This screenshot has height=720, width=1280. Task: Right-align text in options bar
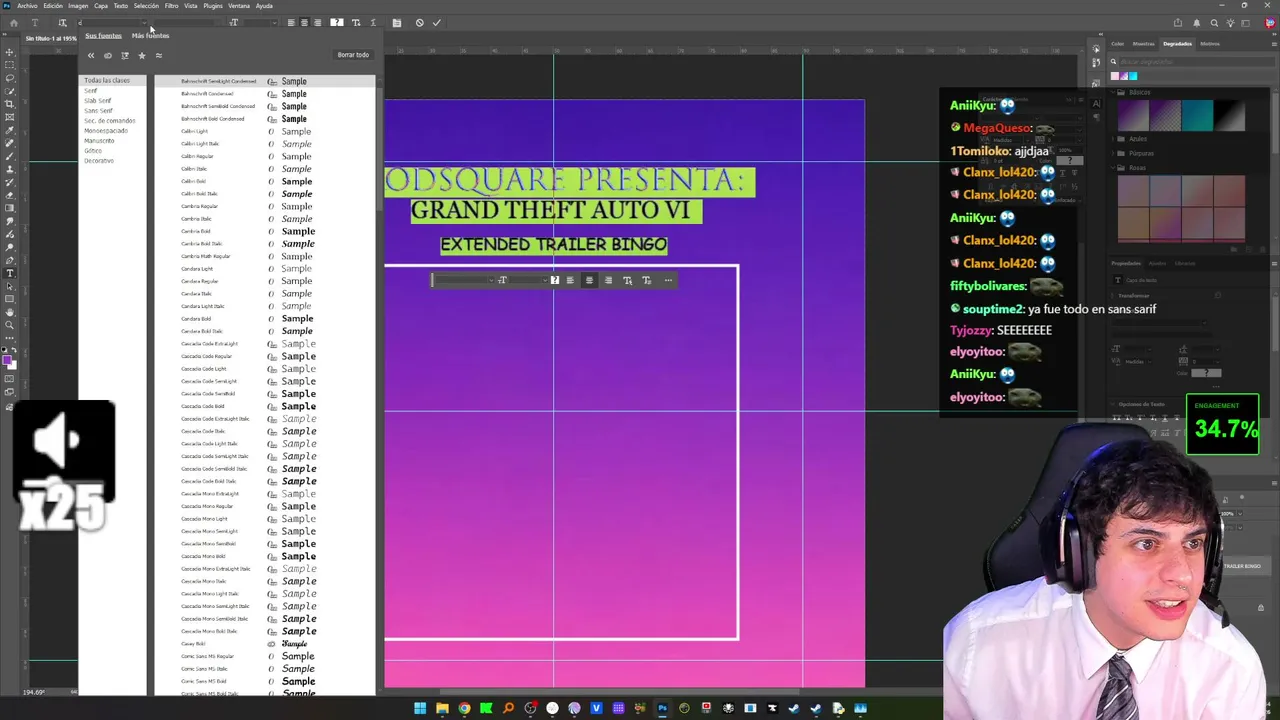[318, 23]
